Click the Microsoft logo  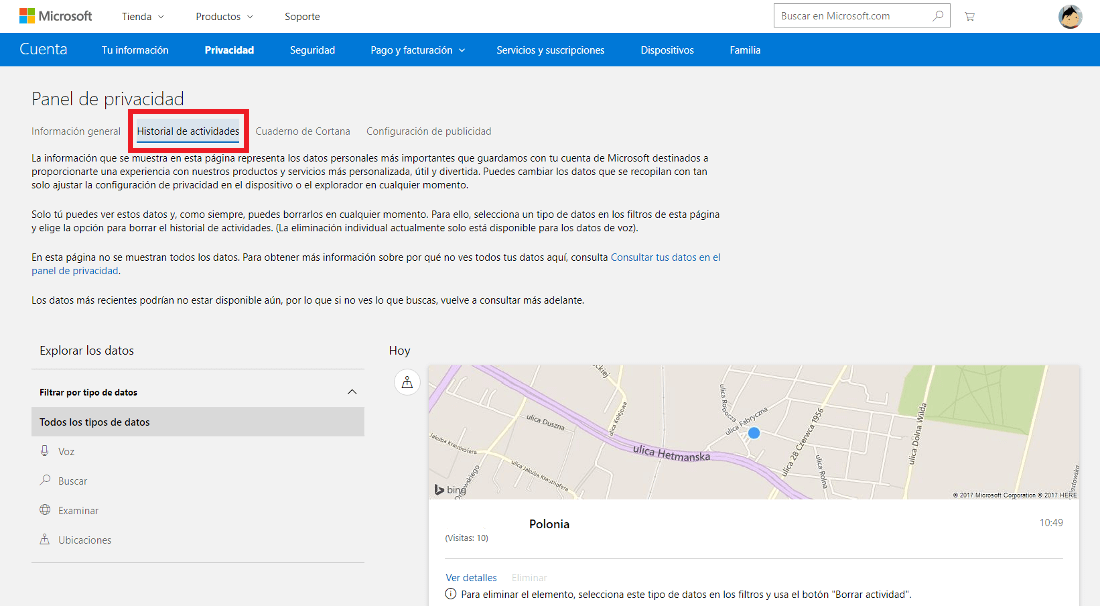point(55,15)
